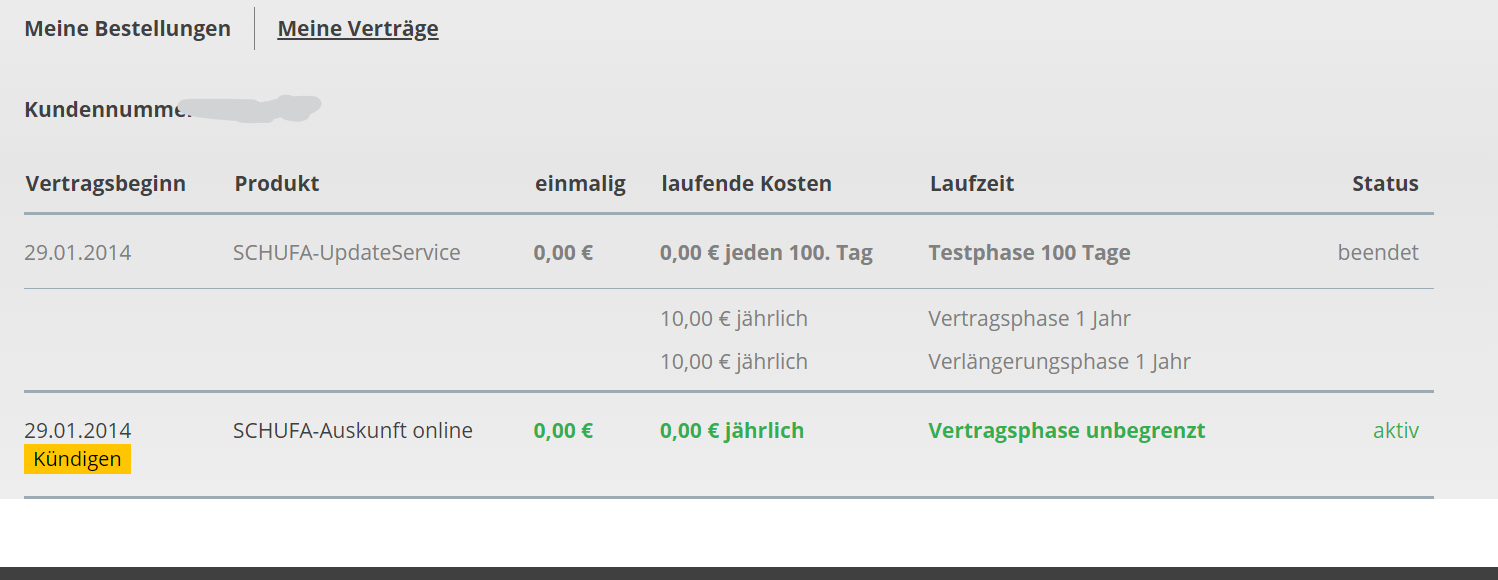Image resolution: width=1498 pixels, height=580 pixels.
Task: Click the Vertragsphase 1 Jahr entry
Action: pos(1029,318)
